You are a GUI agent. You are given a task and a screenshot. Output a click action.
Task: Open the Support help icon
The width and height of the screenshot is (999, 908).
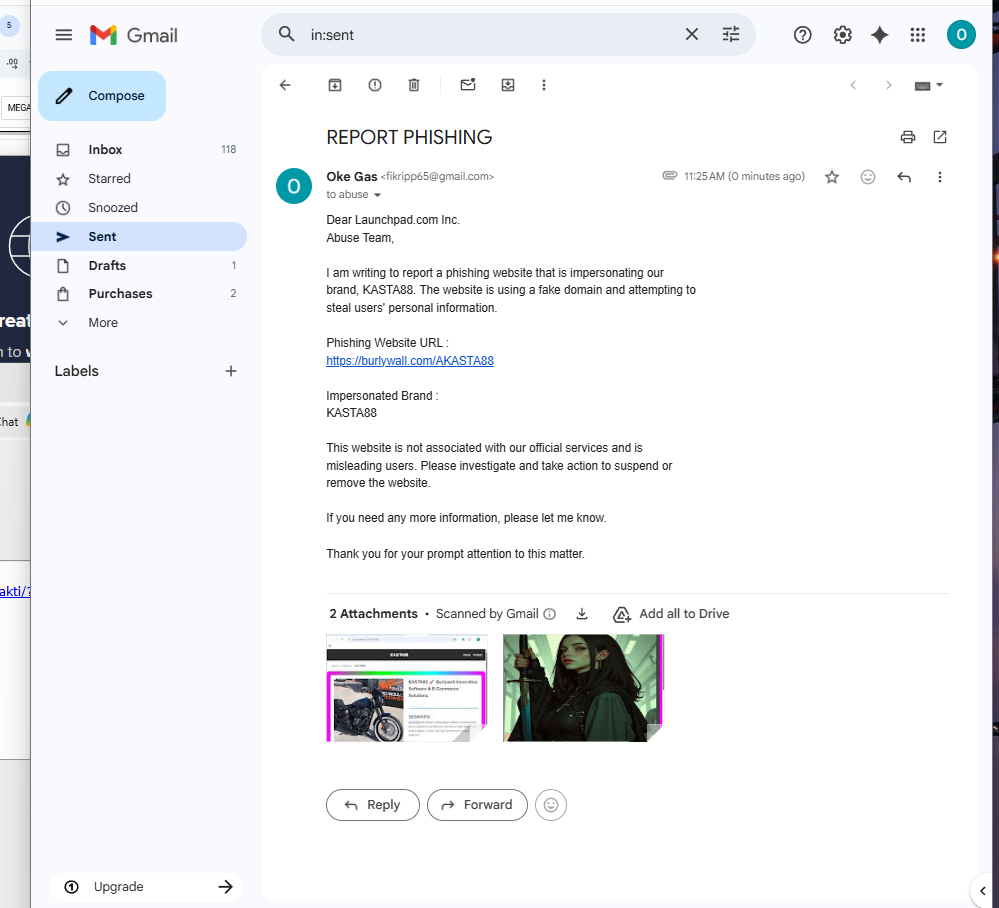803,35
